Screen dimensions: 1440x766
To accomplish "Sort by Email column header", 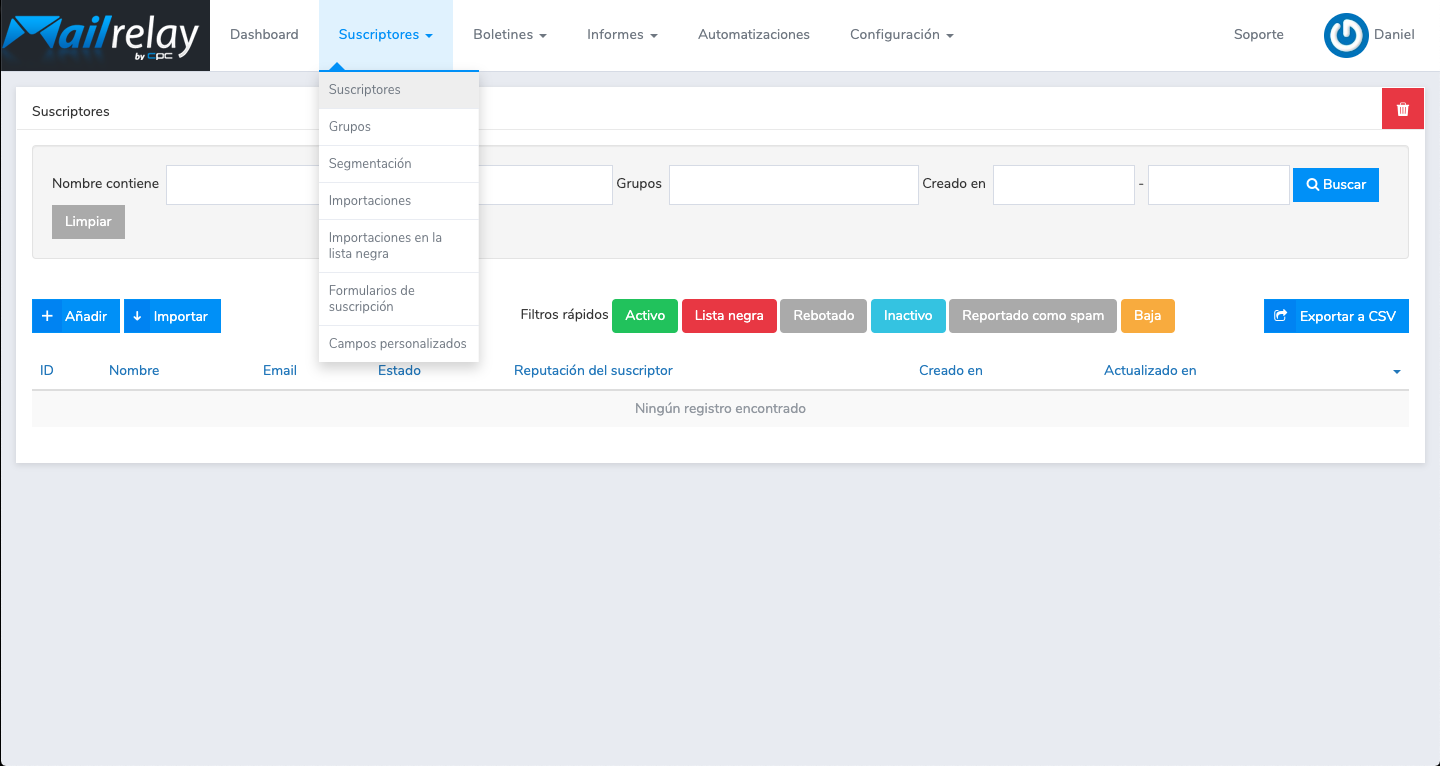I will click(280, 371).
